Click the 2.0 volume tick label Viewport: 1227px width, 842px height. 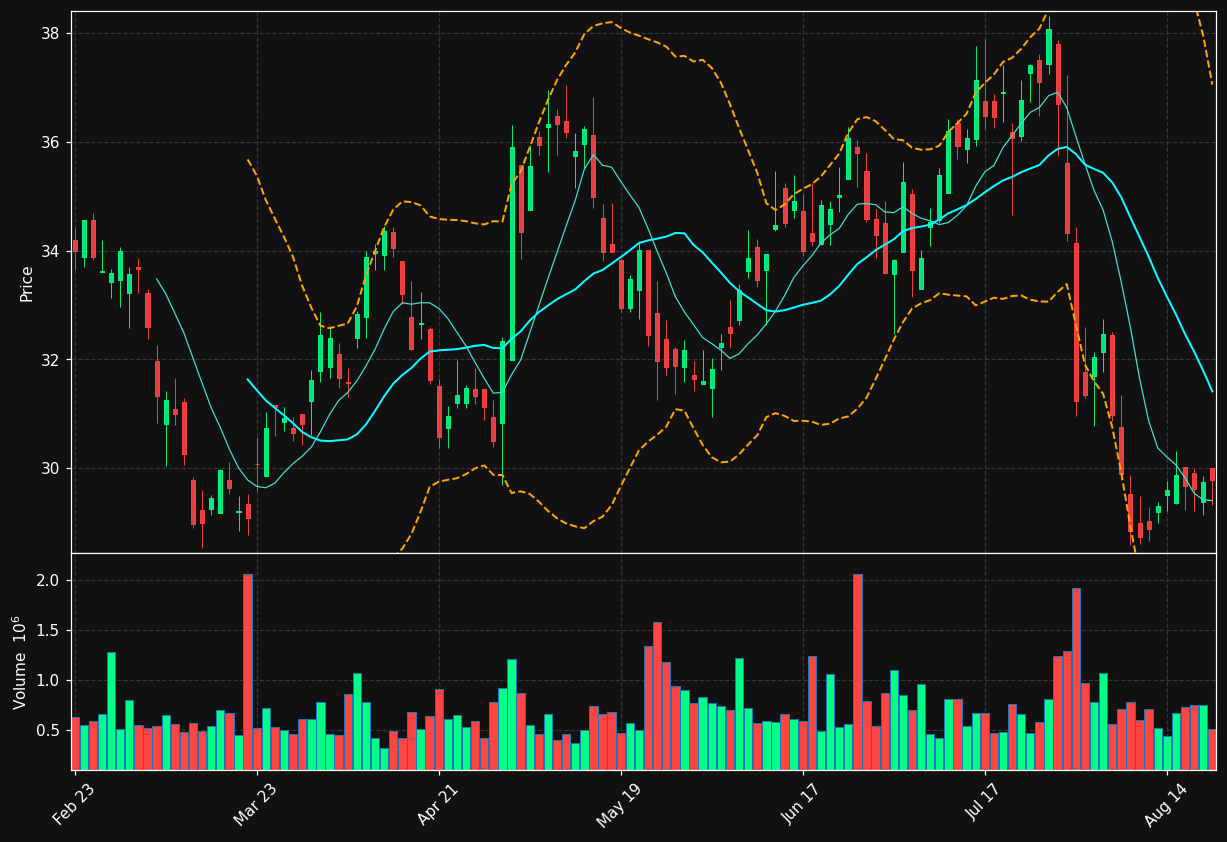(50, 581)
